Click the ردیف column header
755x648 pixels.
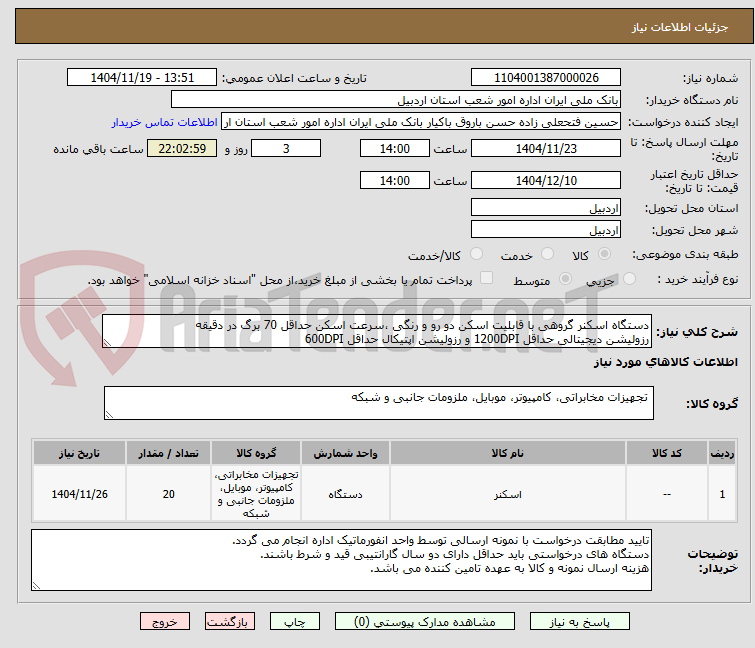[x=722, y=453]
